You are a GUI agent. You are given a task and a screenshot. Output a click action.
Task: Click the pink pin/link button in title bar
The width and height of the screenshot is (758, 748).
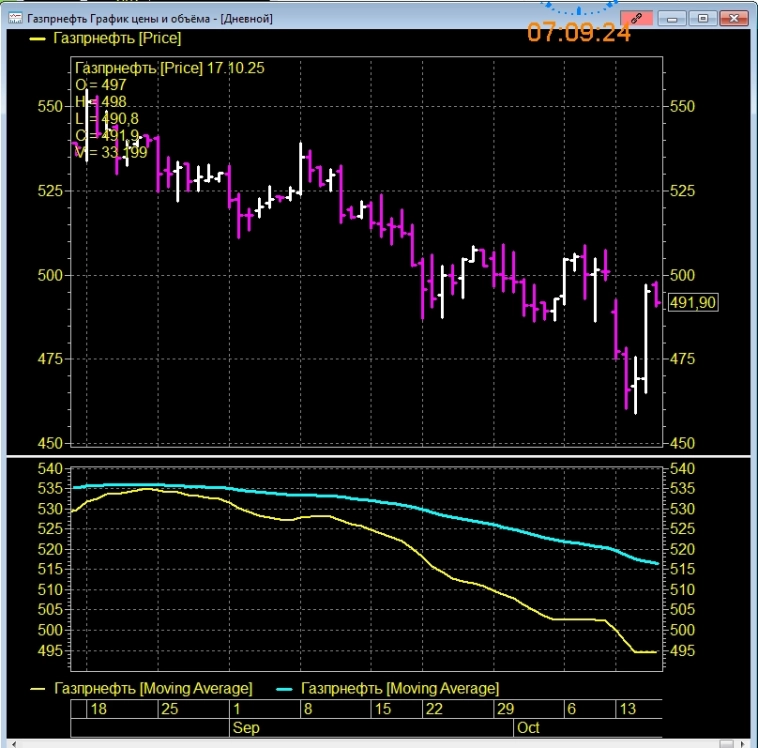click(636, 19)
